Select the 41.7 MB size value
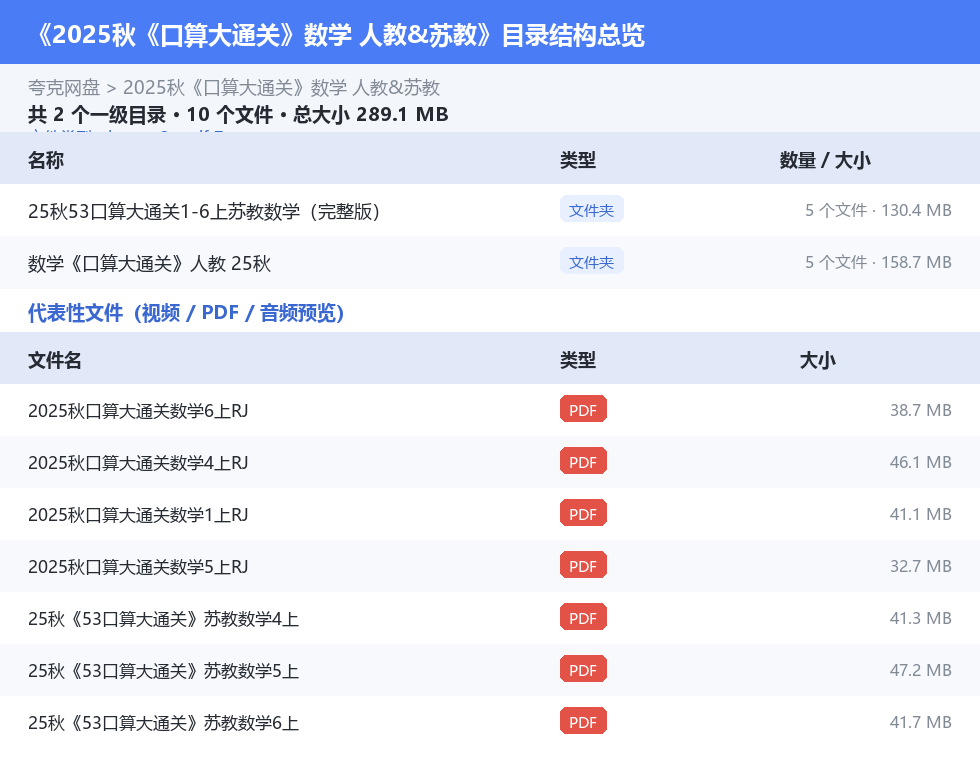The width and height of the screenshot is (980, 780). [x=921, y=721]
